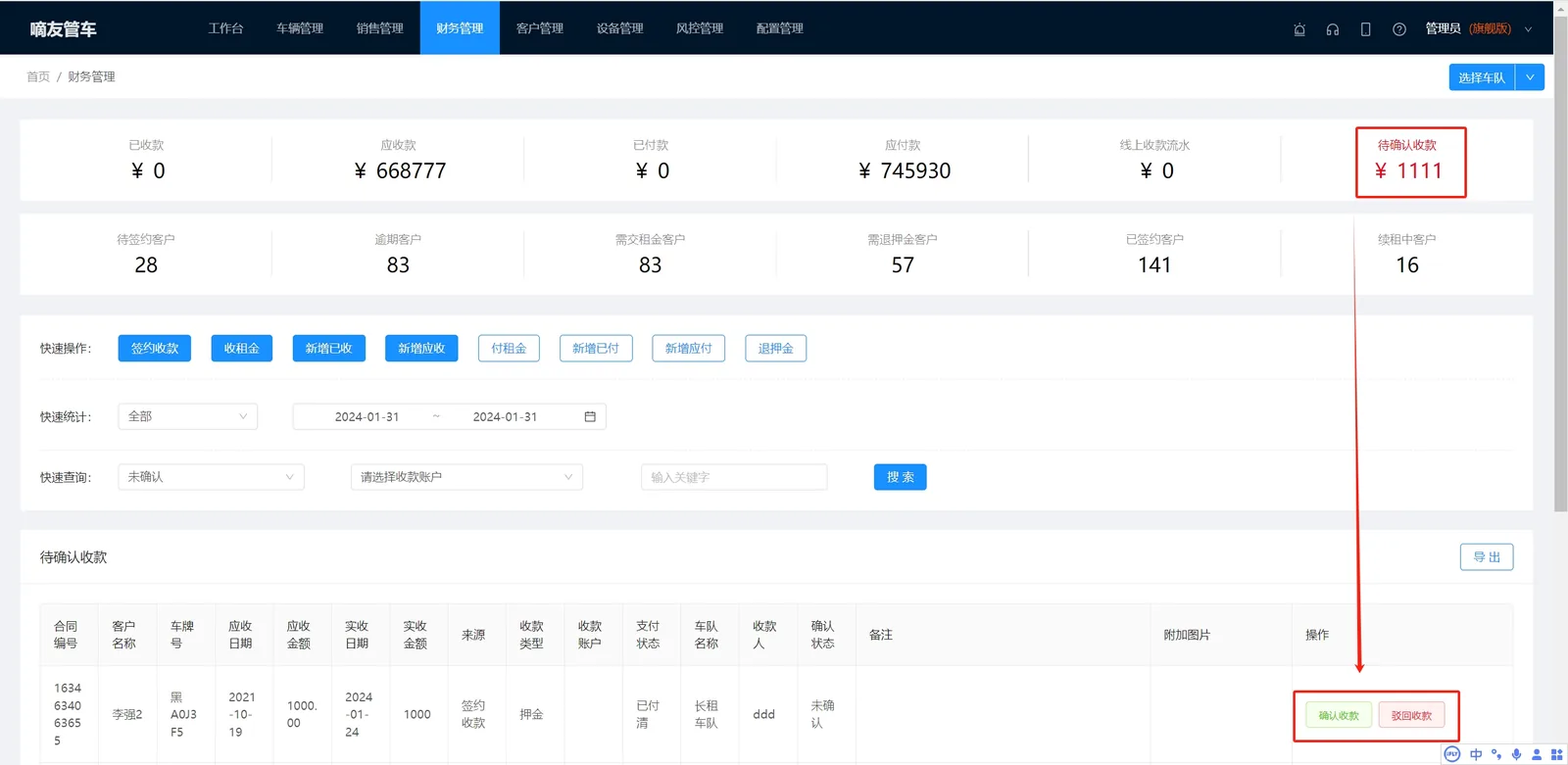Click the 选择车队 button
Image resolution: width=1568 pixels, height=765 pixels.
pos(1482,77)
